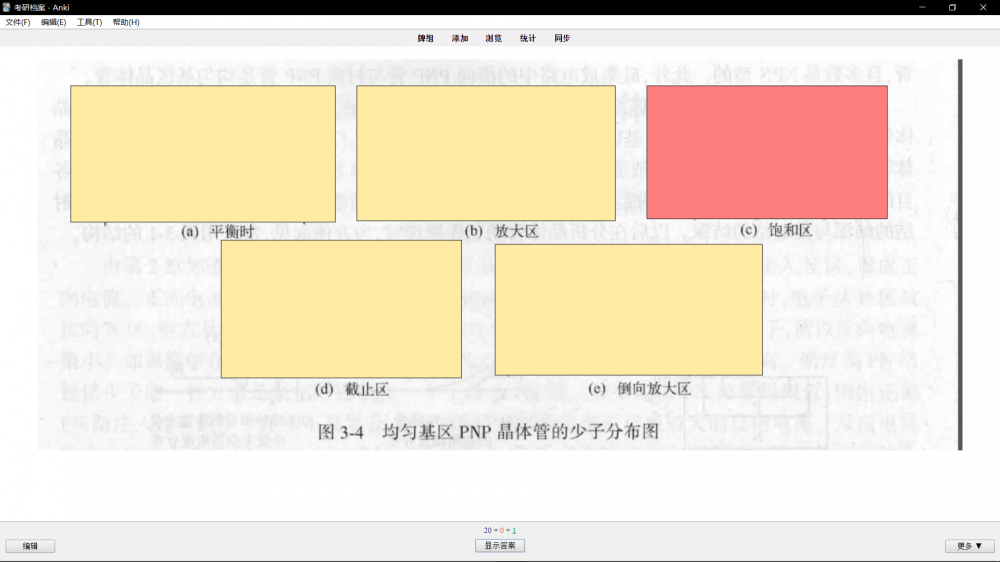
Task: Open the 更多 dropdown menu
Action: (969, 546)
